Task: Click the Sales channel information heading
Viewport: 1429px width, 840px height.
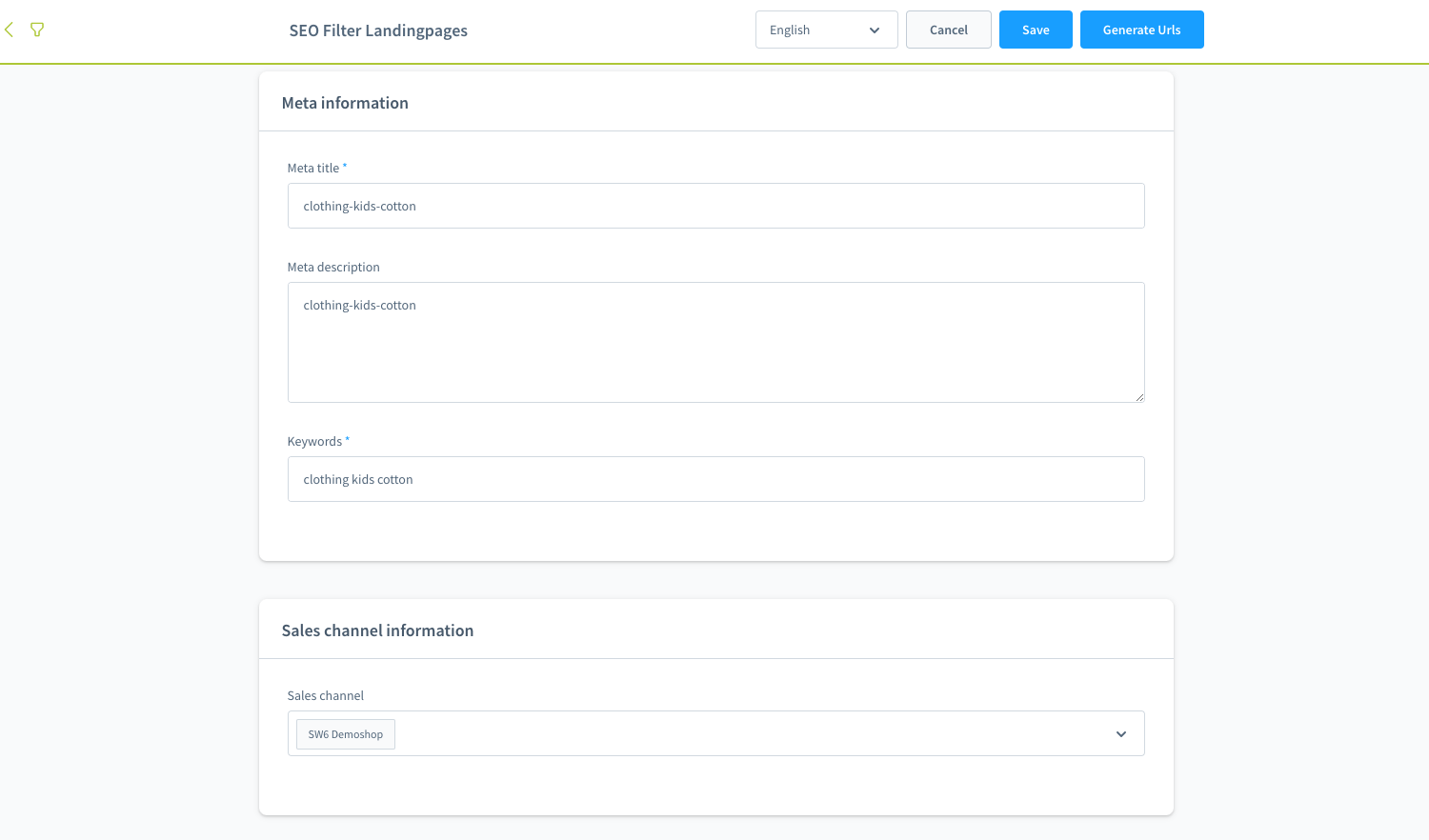Action: tap(377, 630)
